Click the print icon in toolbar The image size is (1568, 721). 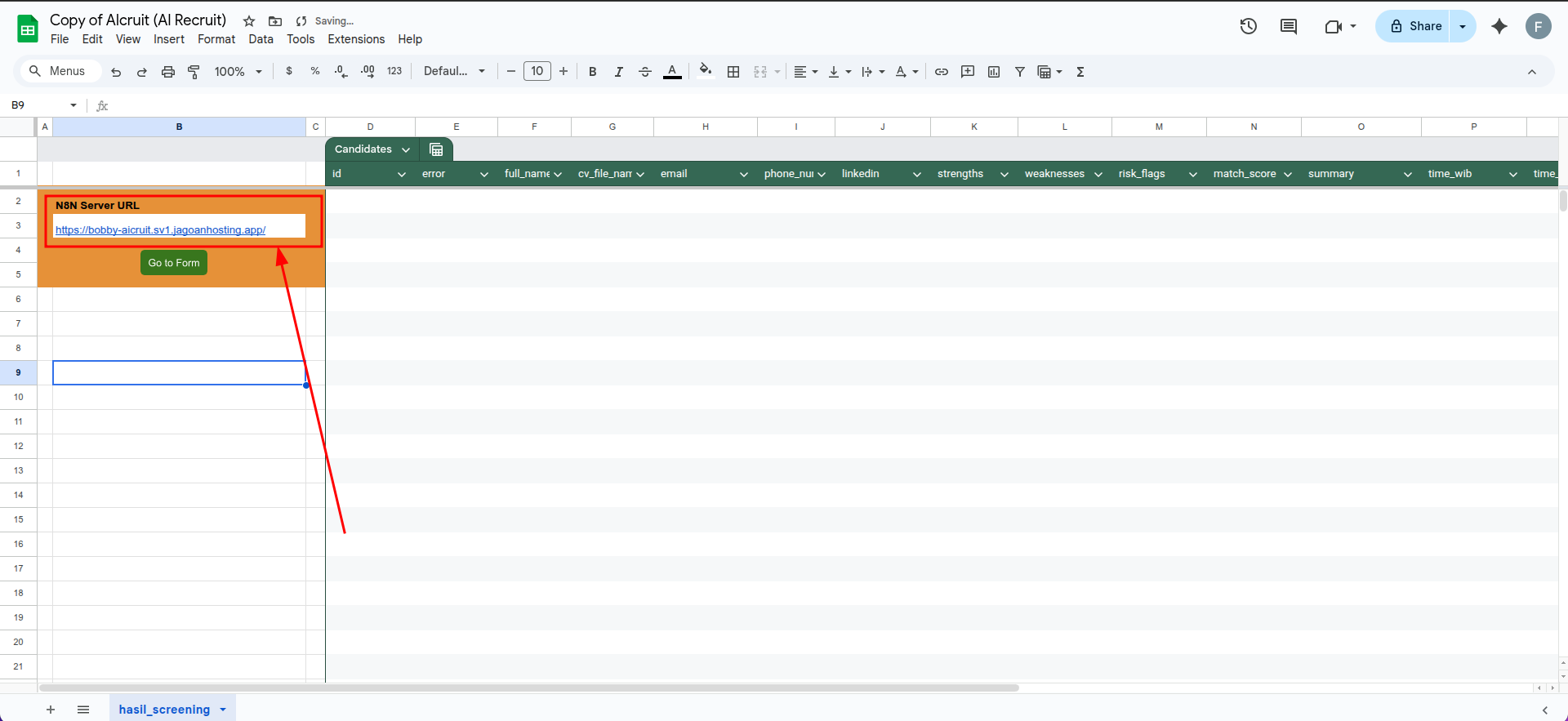168,72
